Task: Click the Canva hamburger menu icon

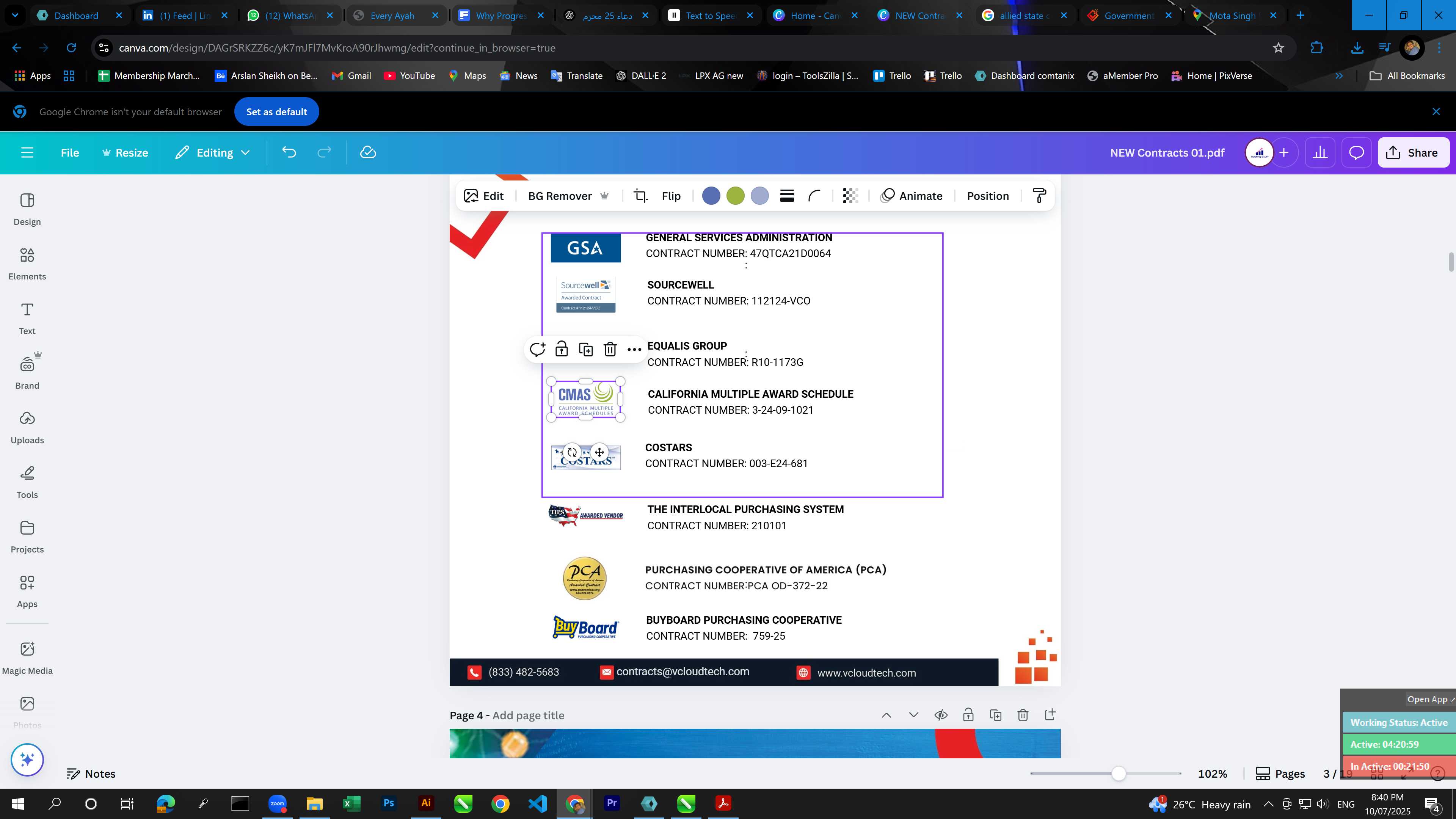Action: (27, 152)
